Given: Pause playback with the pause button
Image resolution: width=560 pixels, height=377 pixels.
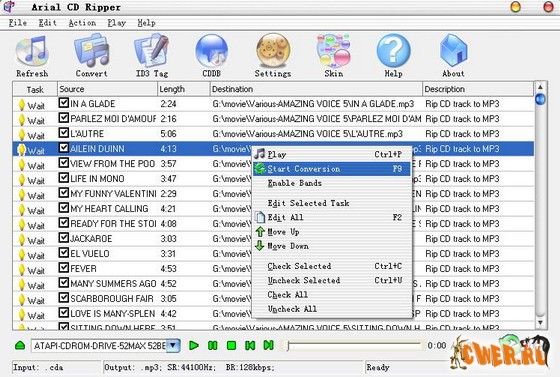Looking at the screenshot, I should click(213, 345).
